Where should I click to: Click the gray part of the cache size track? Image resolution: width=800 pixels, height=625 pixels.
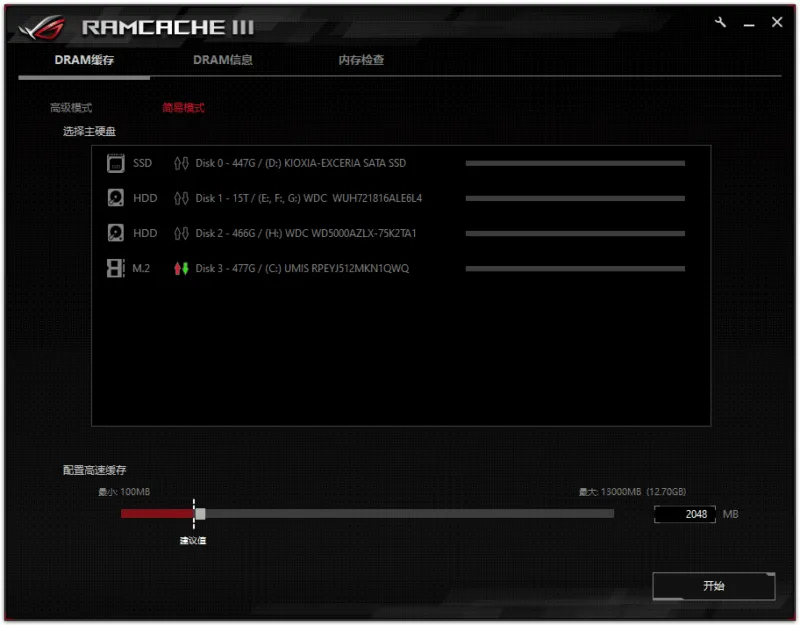(x=410, y=514)
